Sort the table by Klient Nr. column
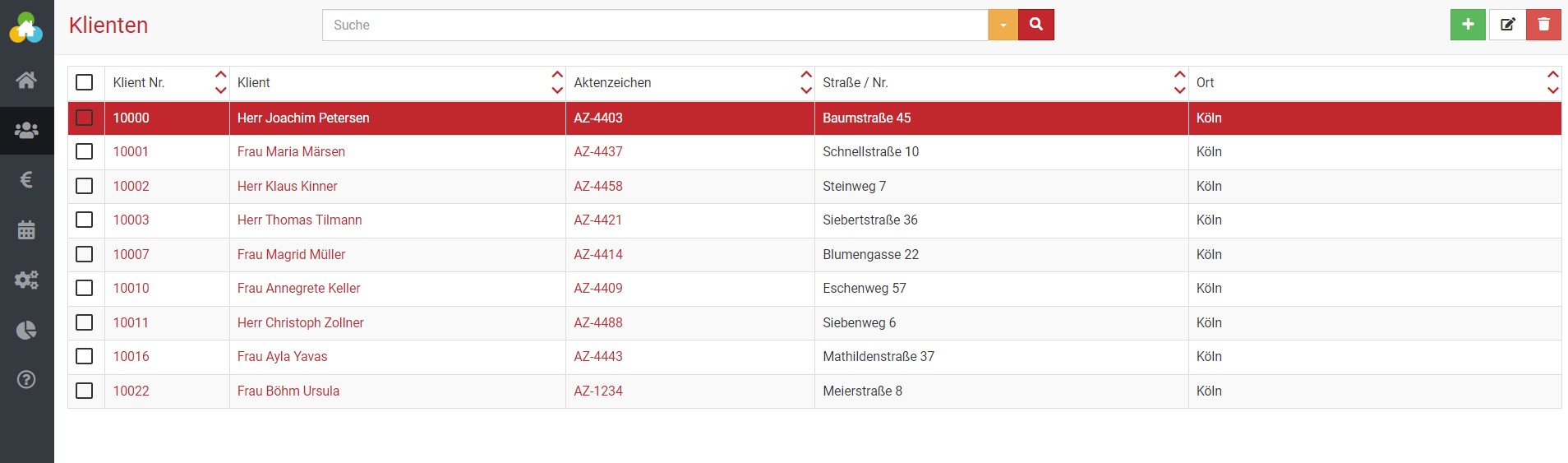 click(220, 82)
